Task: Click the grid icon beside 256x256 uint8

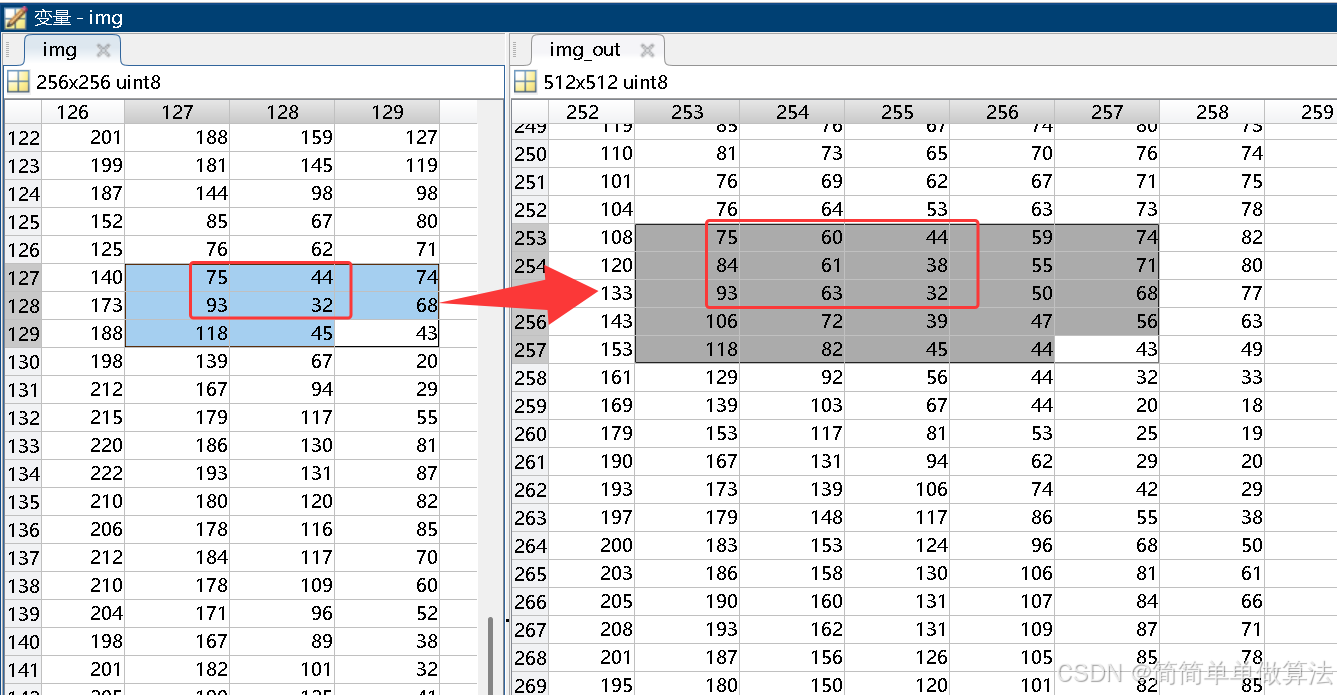Action: pos(18,82)
